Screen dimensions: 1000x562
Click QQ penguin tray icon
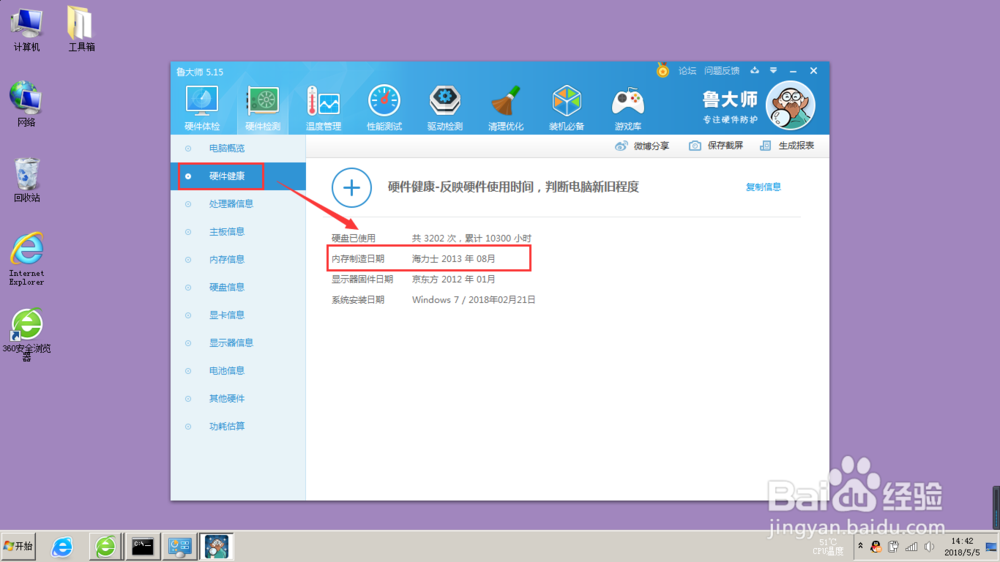pos(876,547)
